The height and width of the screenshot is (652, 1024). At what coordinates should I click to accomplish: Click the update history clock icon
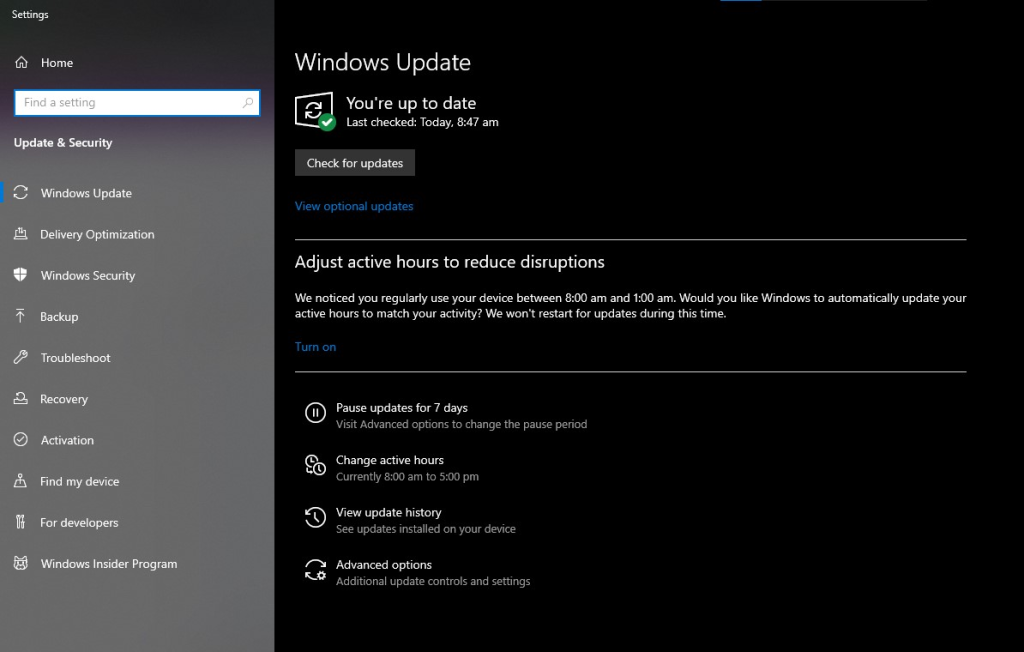pyautogui.click(x=315, y=517)
